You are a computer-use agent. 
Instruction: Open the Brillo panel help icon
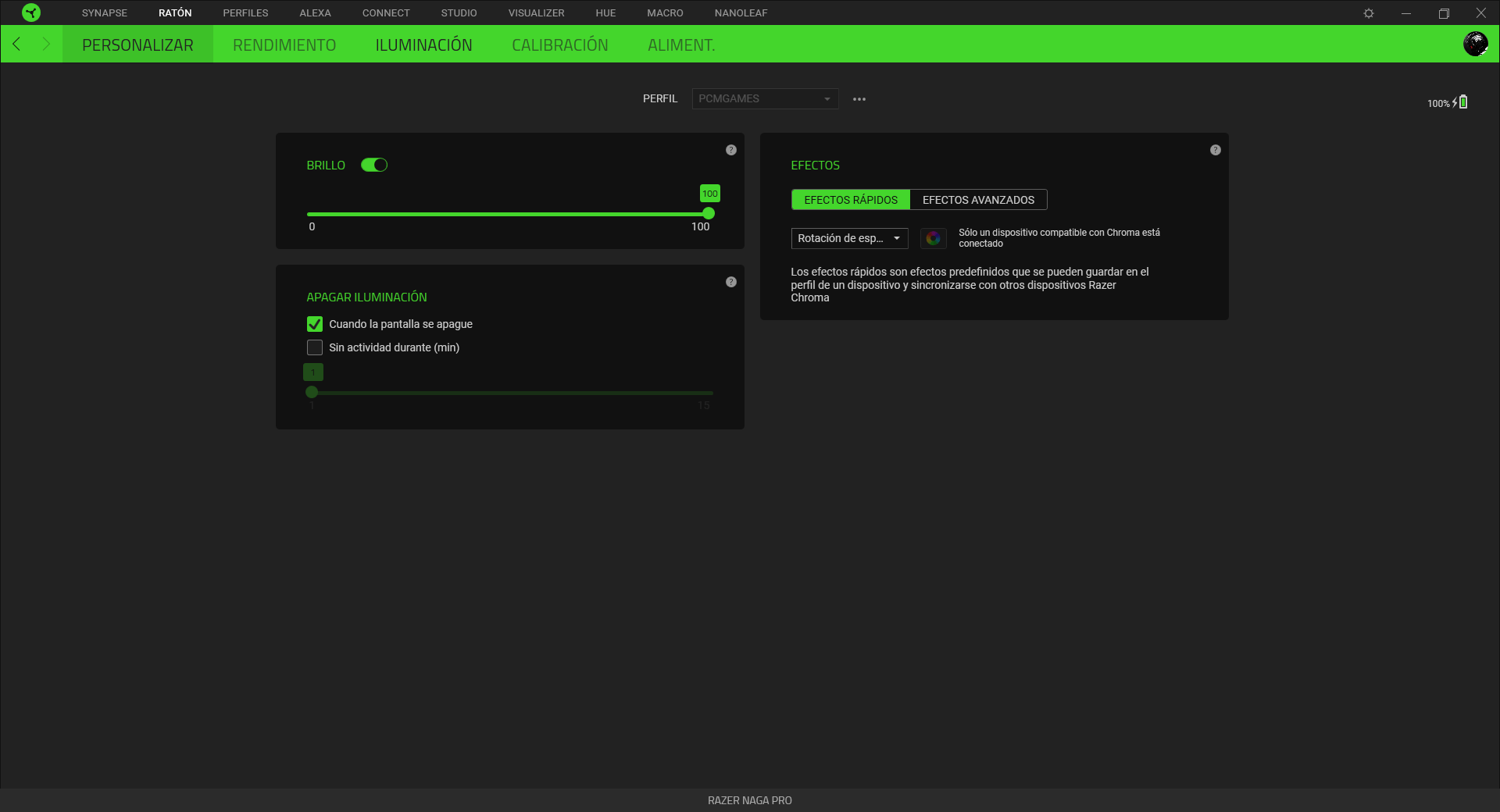click(x=731, y=150)
